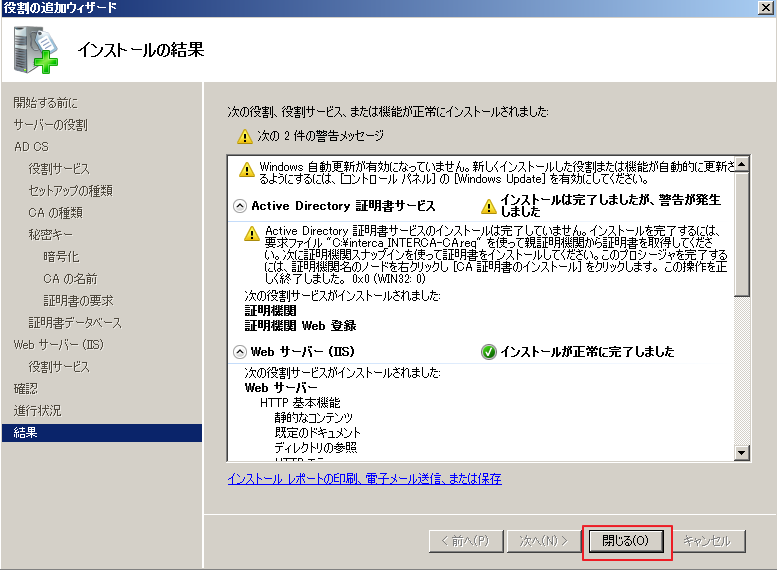Click the 役割サービス step under AD CS

coord(59,169)
